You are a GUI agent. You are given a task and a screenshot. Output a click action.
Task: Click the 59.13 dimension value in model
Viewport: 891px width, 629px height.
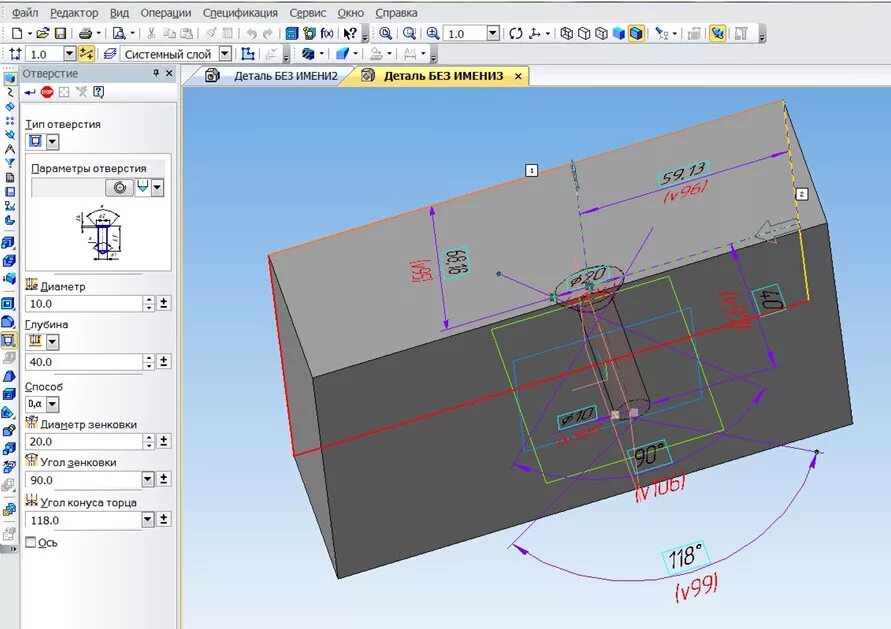(684, 172)
